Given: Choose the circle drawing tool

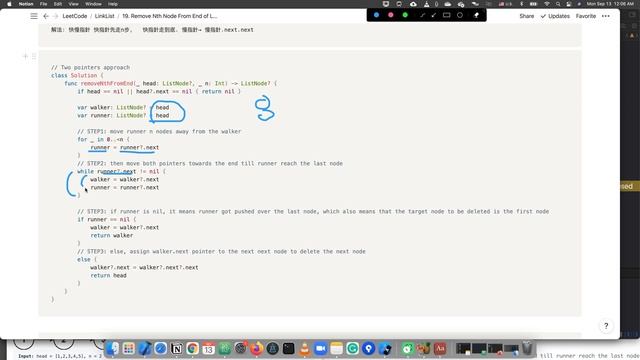Looking at the screenshot, I should click(x=460, y=15).
